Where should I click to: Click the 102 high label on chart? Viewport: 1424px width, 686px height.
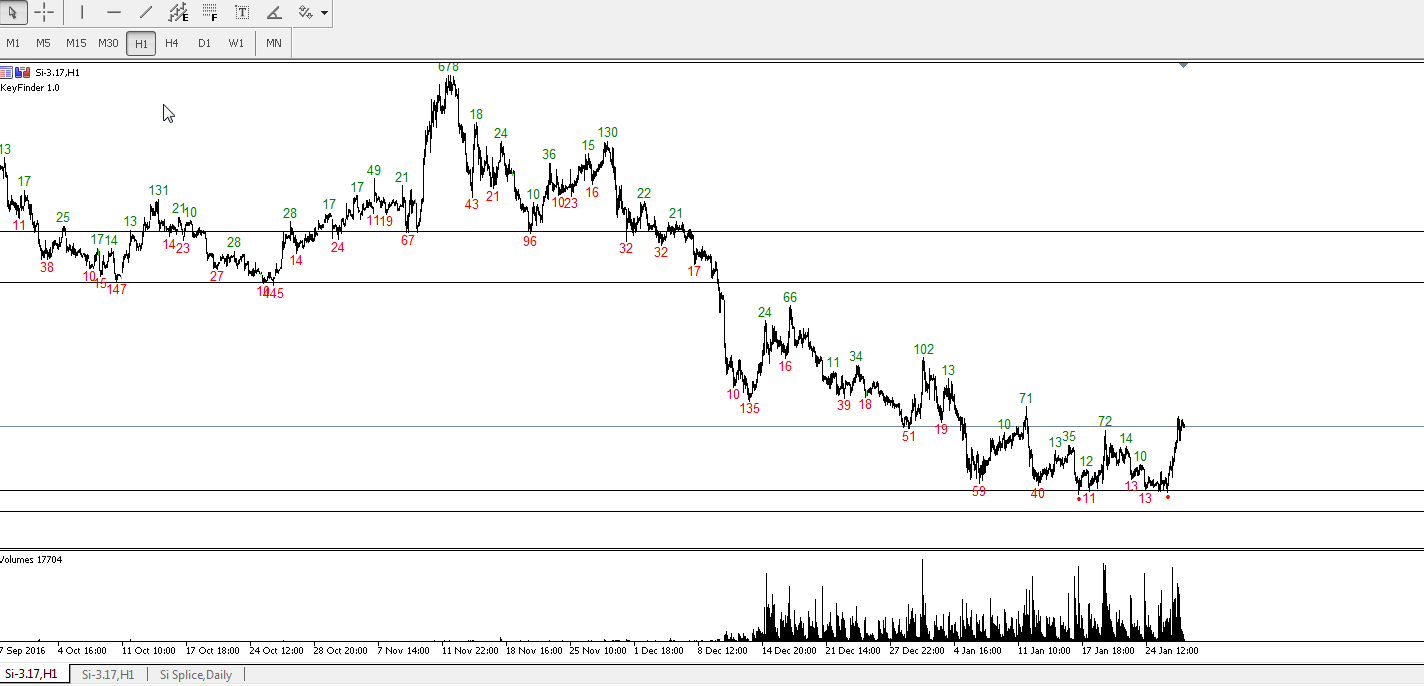pos(924,349)
